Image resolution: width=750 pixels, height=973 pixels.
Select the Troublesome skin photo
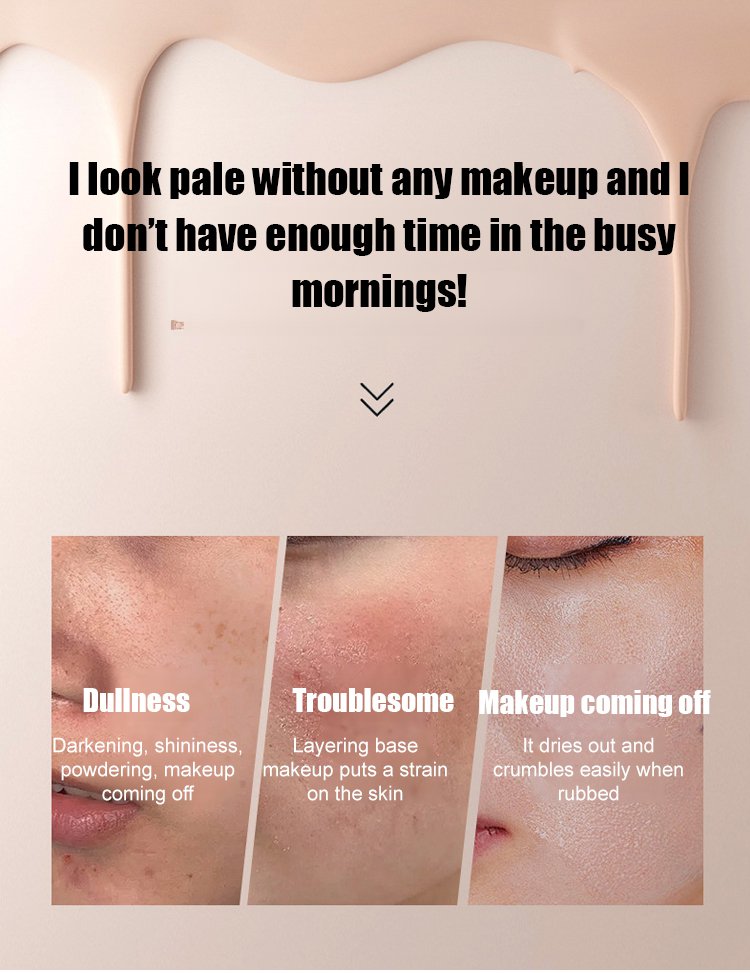click(373, 720)
